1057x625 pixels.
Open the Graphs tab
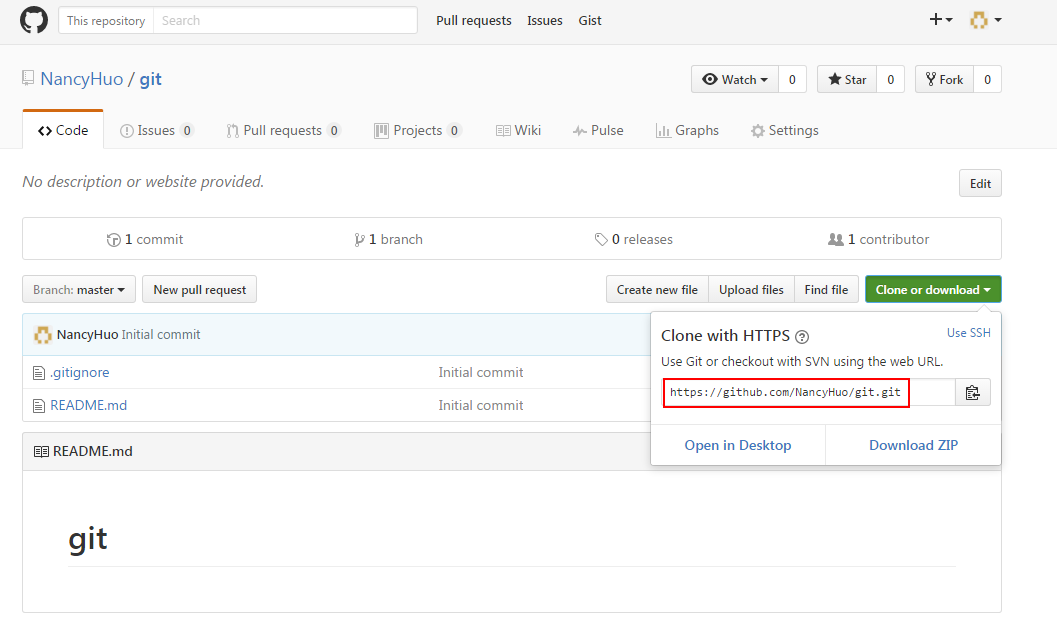pyautogui.click(x=687, y=130)
